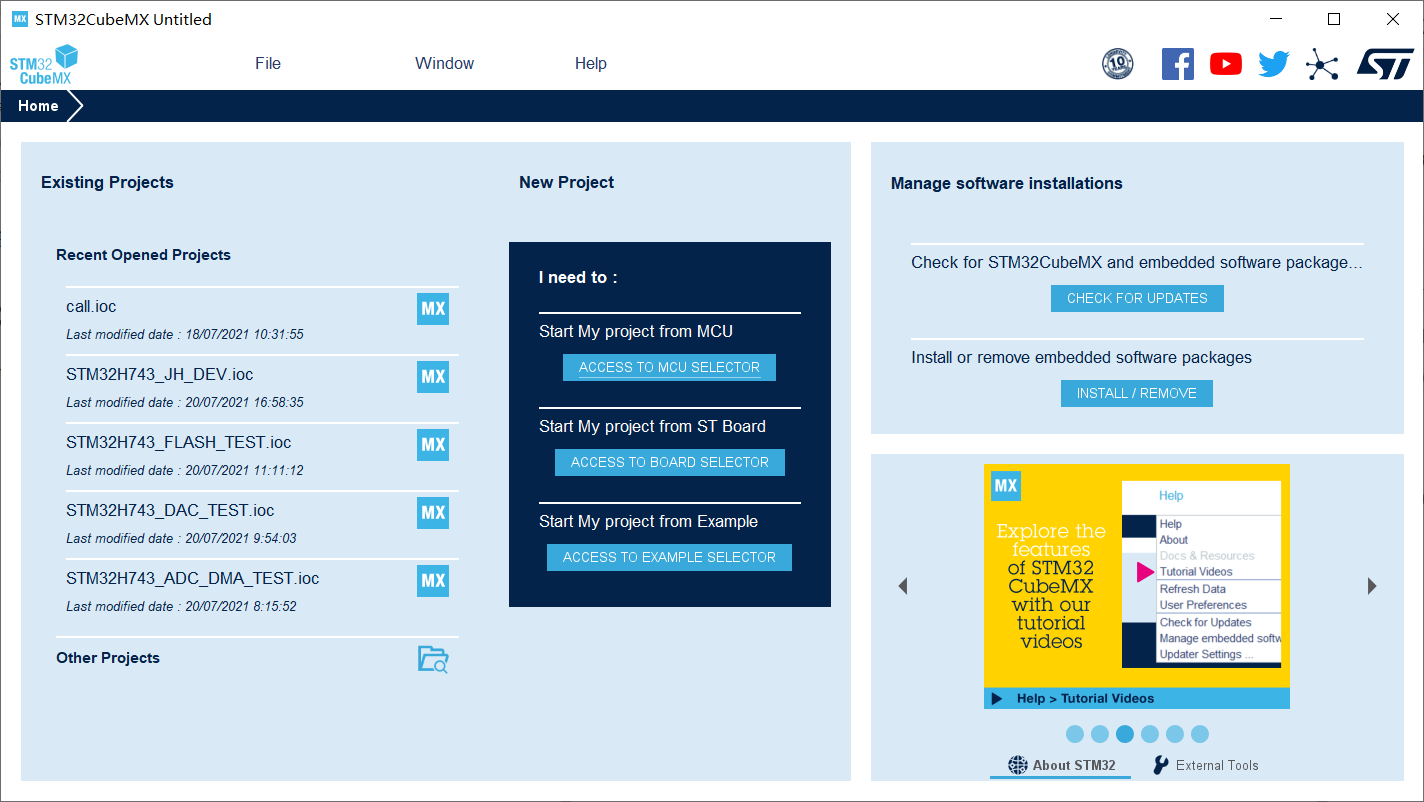The image size is (1424, 802).
Task: Open the File menu
Action: pyautogui.click(x=268, y=63)
